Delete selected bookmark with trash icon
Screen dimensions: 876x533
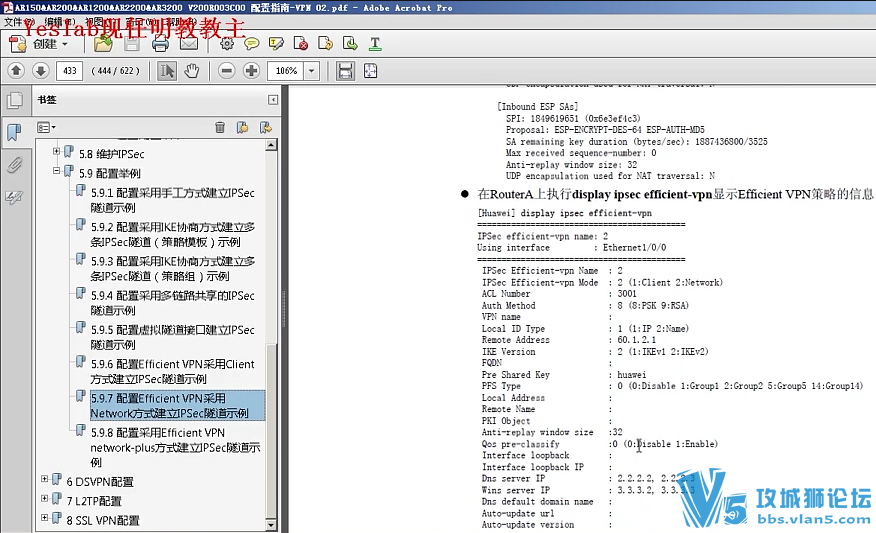click(x=220, y=127)
